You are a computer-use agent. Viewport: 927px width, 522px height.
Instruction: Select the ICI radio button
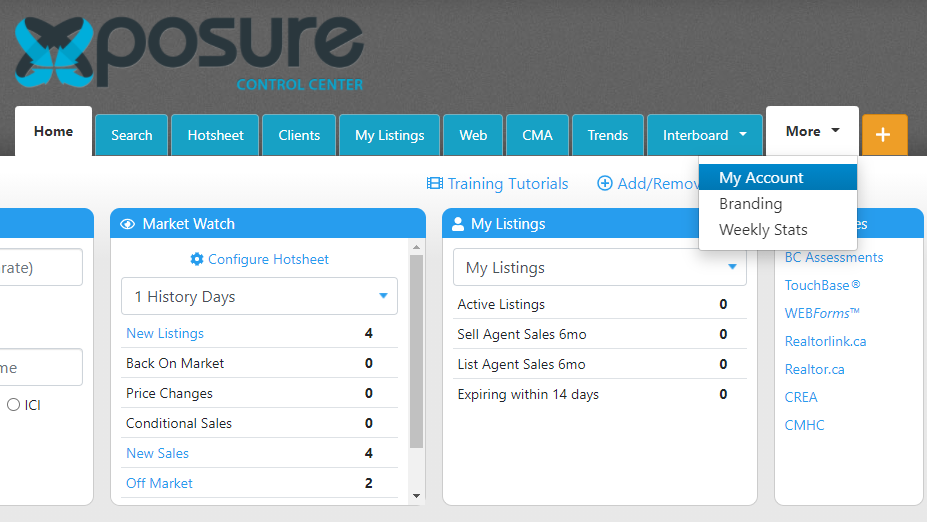click(13, 405)
